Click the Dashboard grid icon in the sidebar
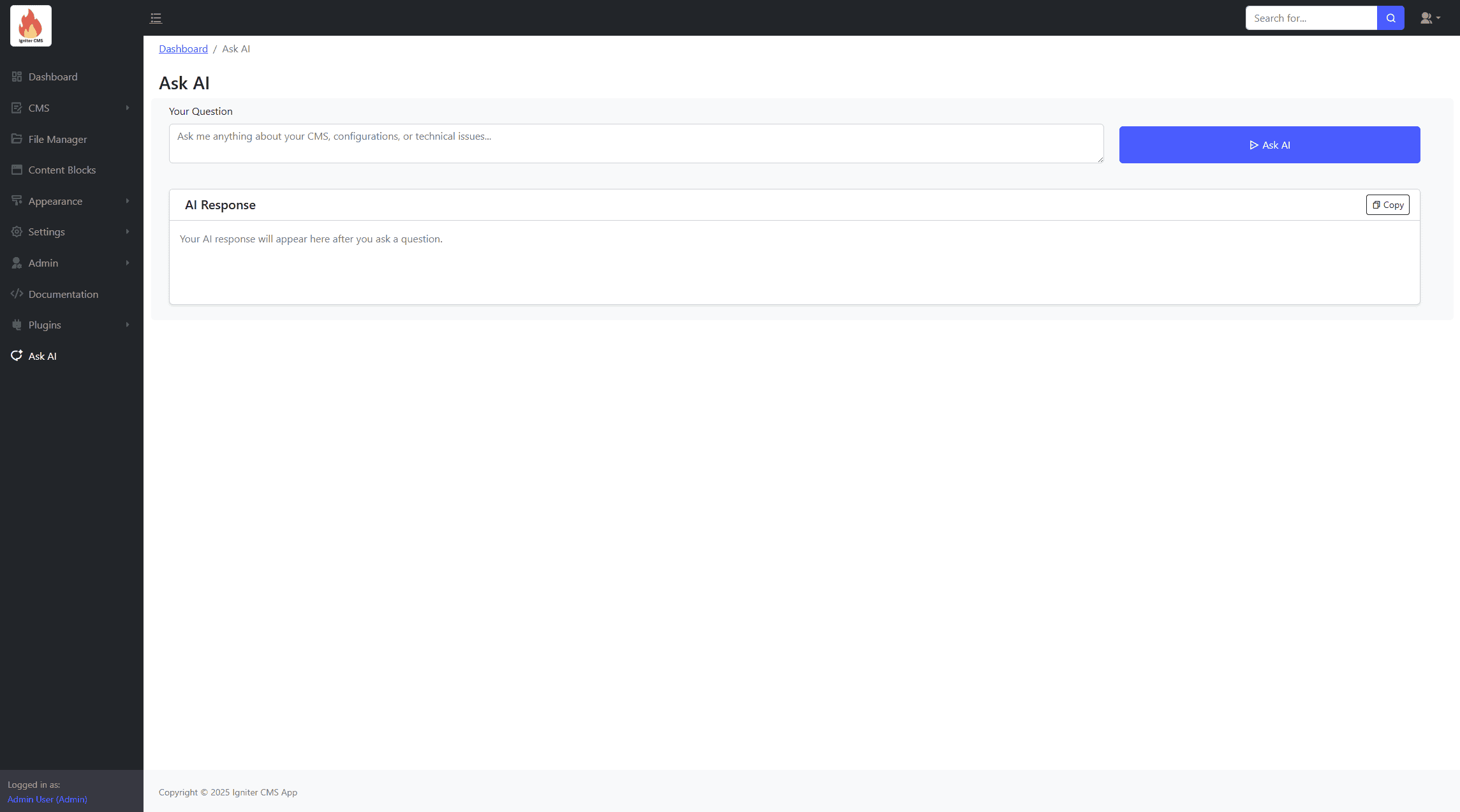1460x812 pixels. (x=17, y=77)
